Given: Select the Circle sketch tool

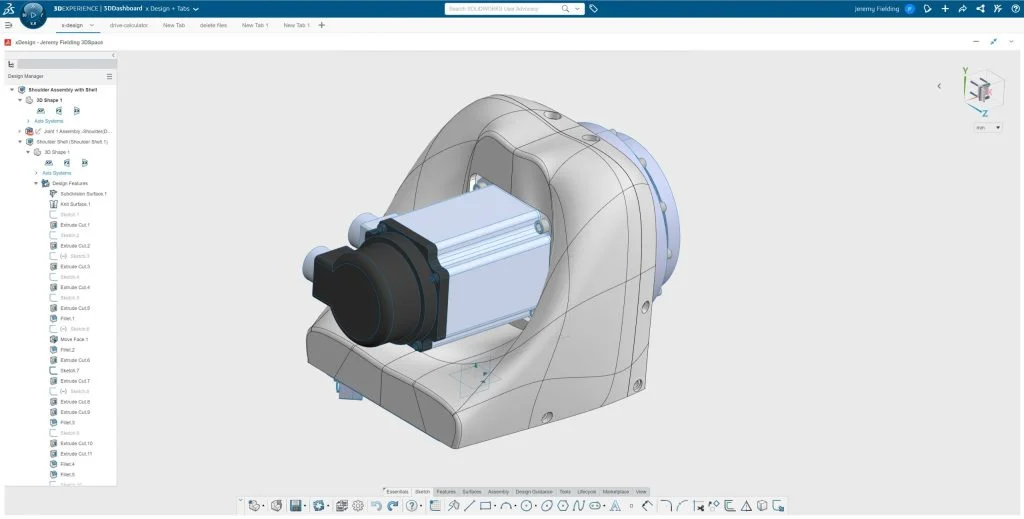Looking at the screenshot, I should 527,506.
